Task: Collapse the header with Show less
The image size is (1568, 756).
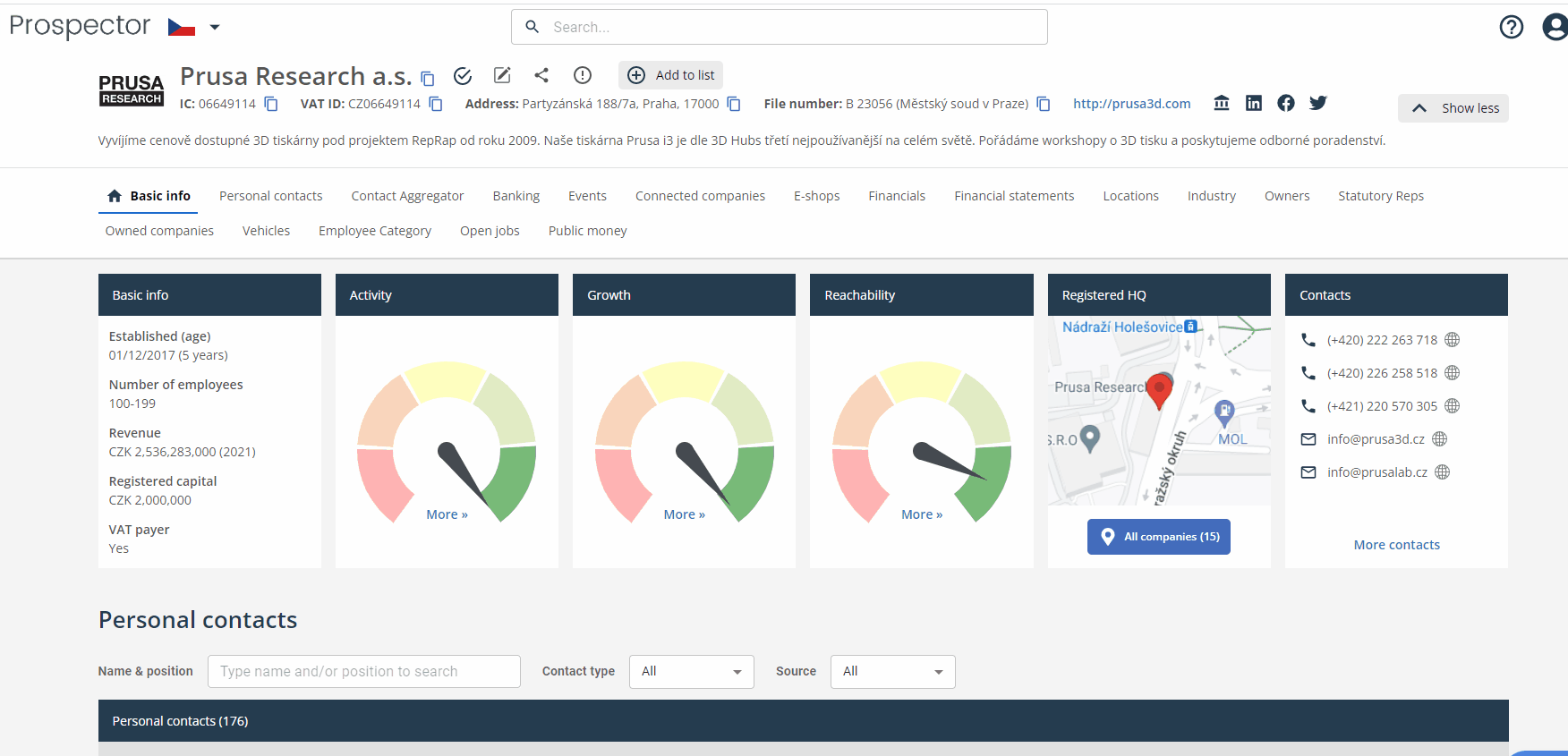Action: [1453, 108]
